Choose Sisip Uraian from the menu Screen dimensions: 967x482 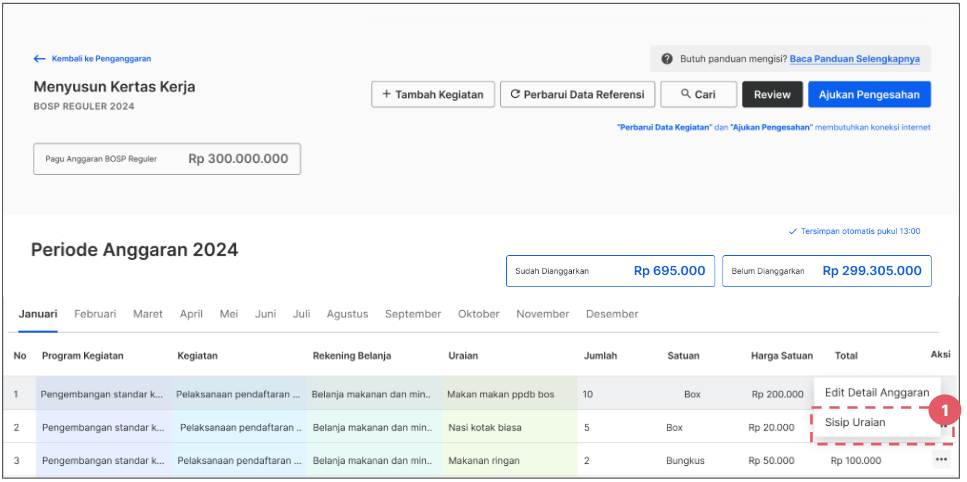[855, 422]
